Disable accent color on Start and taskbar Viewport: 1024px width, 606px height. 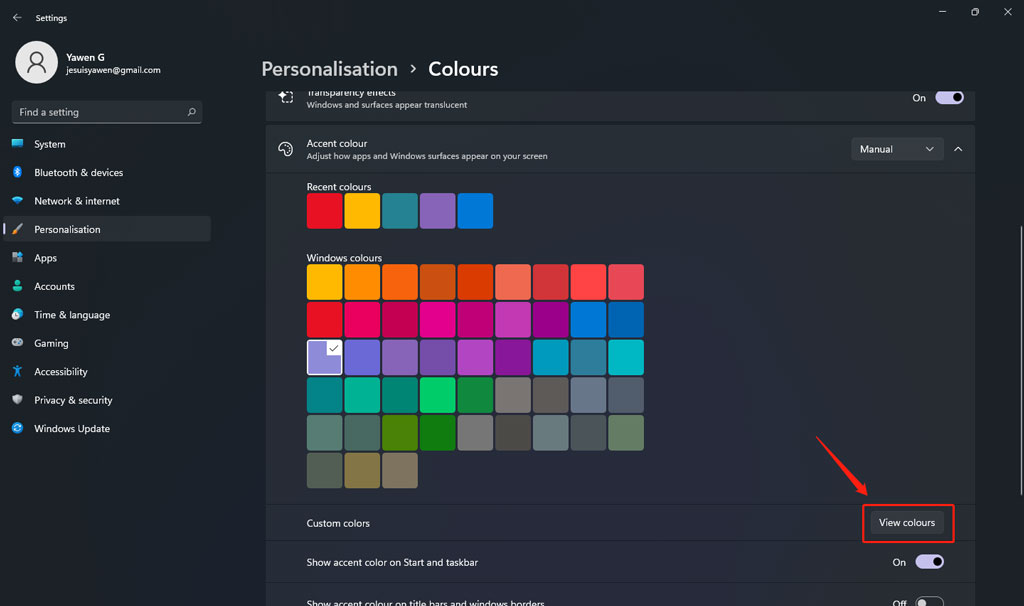pos(929,562)
